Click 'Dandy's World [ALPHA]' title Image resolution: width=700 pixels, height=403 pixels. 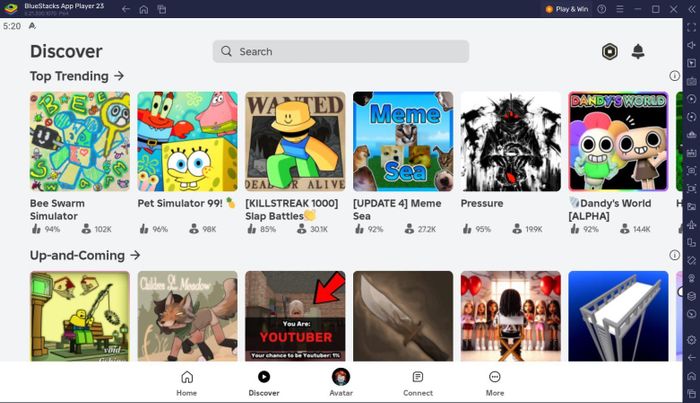pos(610,209)
